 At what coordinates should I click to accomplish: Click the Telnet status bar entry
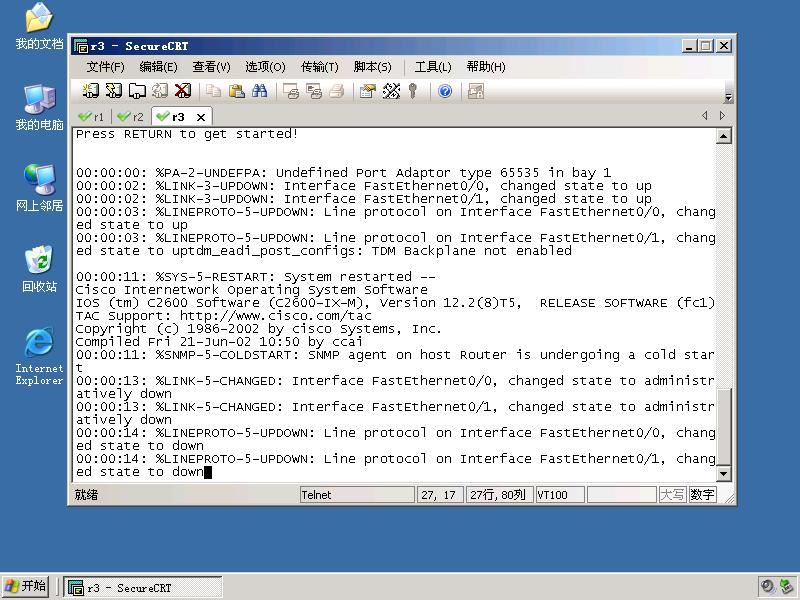point(357,494)
